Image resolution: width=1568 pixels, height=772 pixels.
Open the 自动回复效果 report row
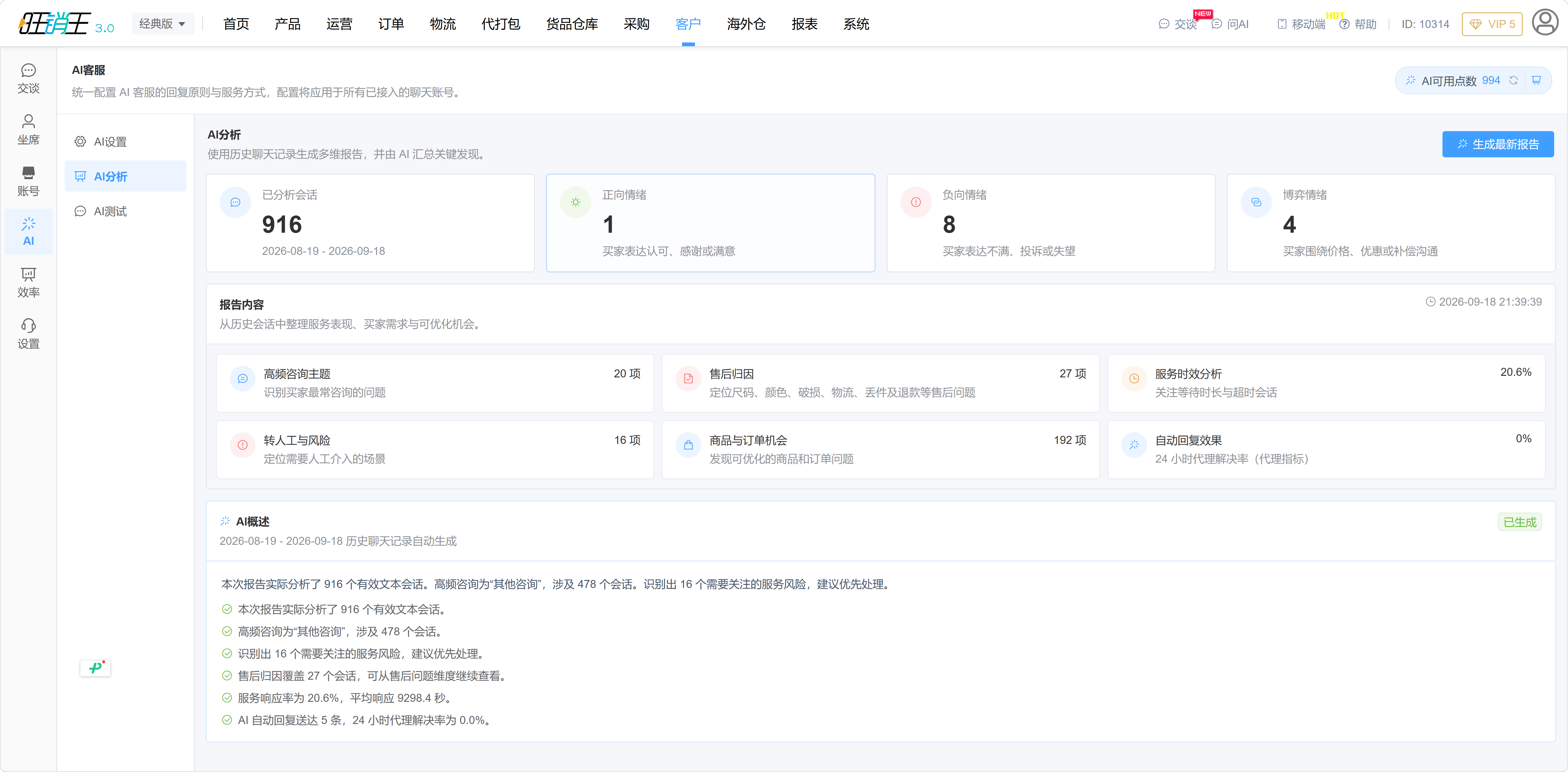(x=1326, y=449)
